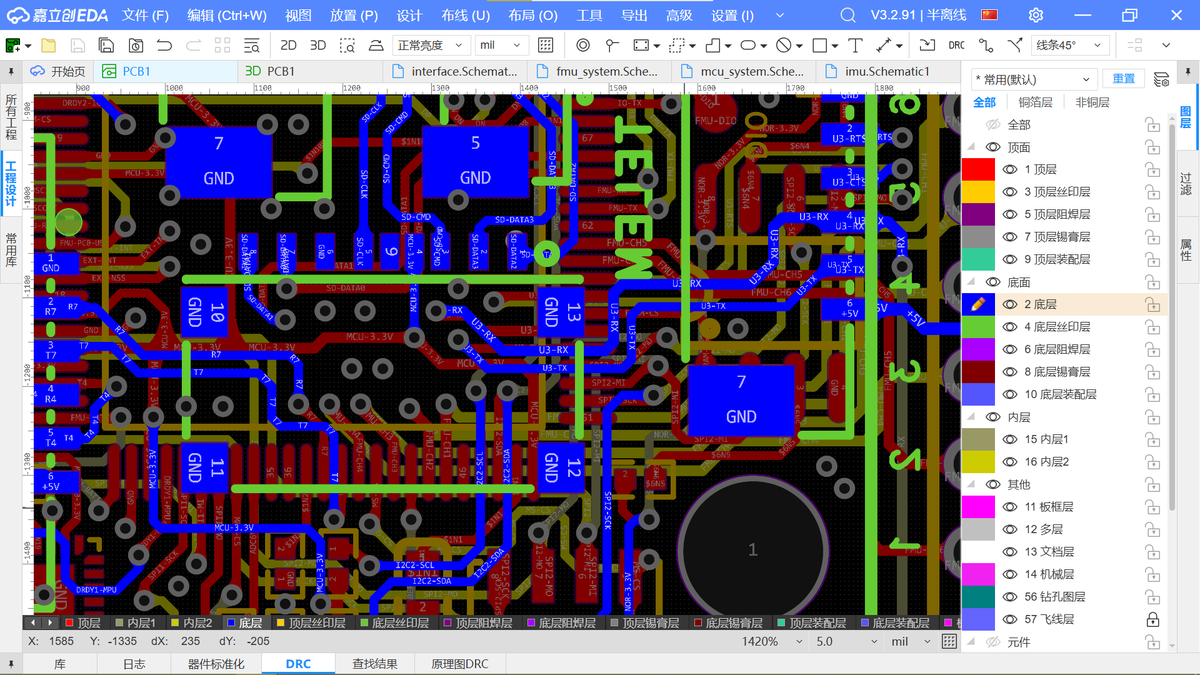Open the 布线 (U) menu

465,15
